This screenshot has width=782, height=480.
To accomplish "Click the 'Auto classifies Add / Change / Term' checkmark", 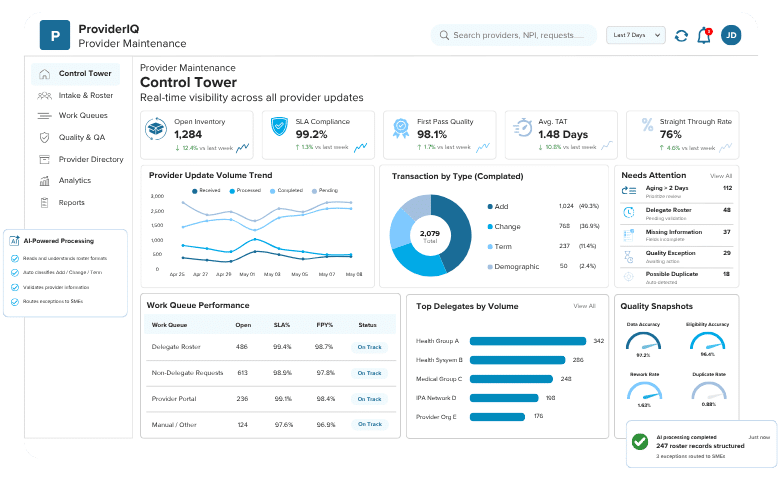I will click(15, 273).
